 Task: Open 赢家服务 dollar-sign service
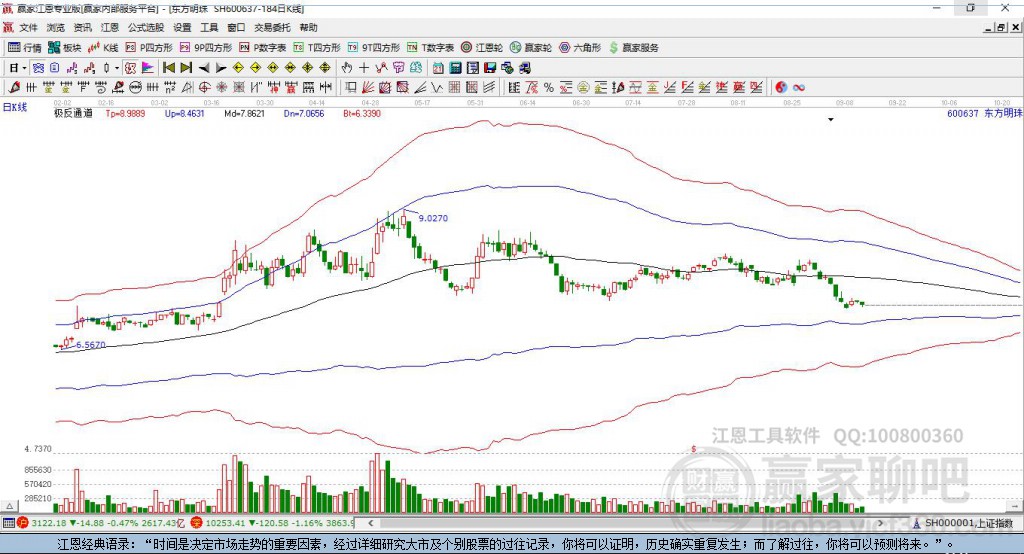click(633, 48)
